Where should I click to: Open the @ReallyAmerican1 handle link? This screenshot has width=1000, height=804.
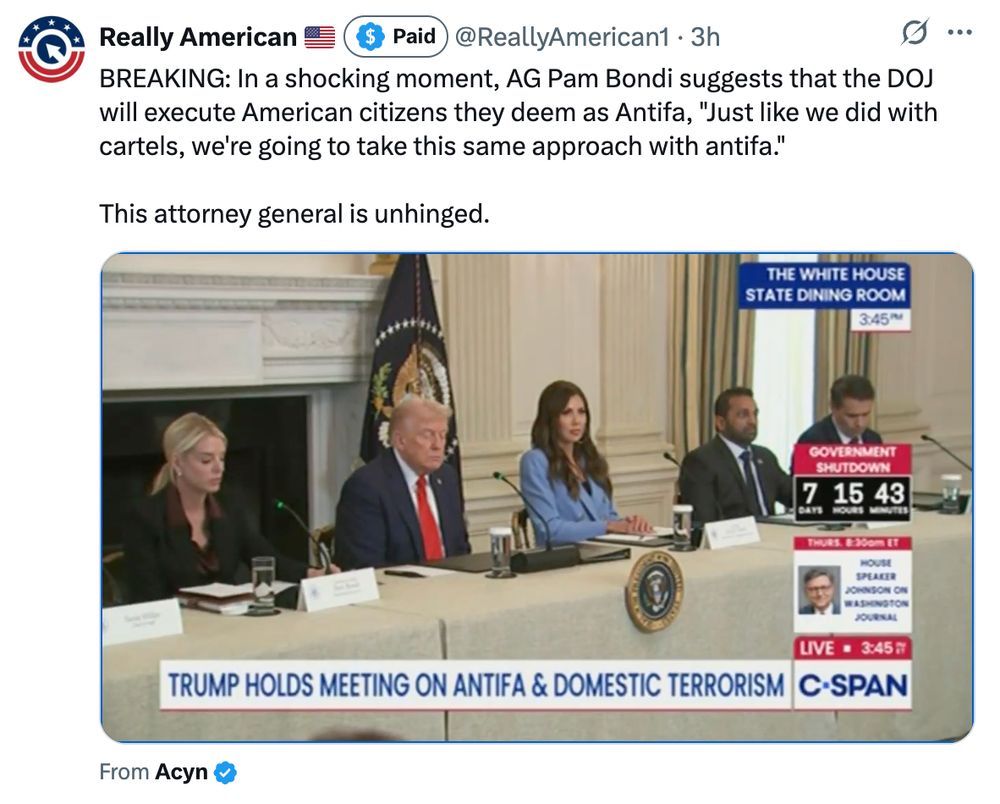[562, 37]
